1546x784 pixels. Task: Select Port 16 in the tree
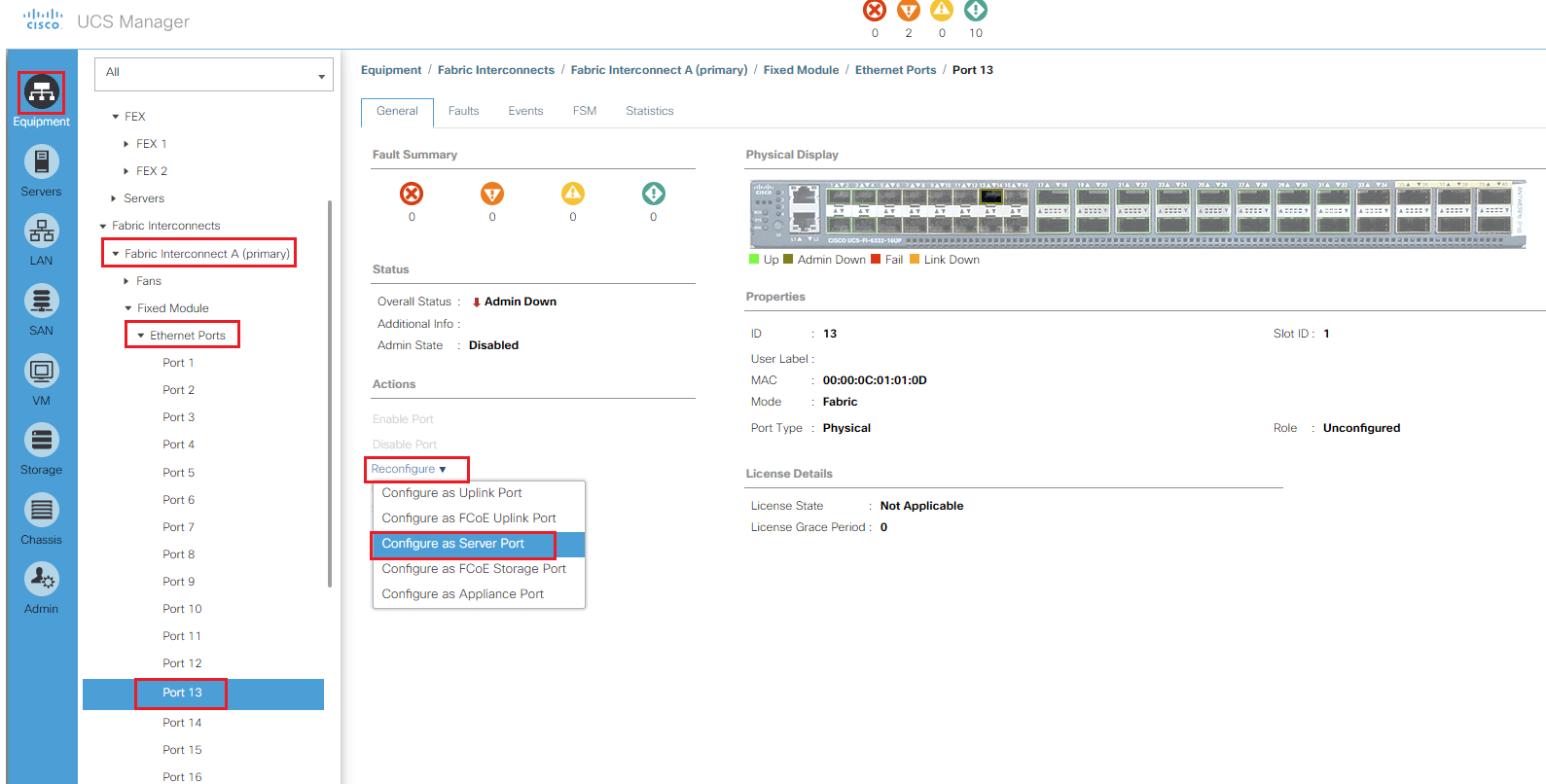tap(182, 777)
